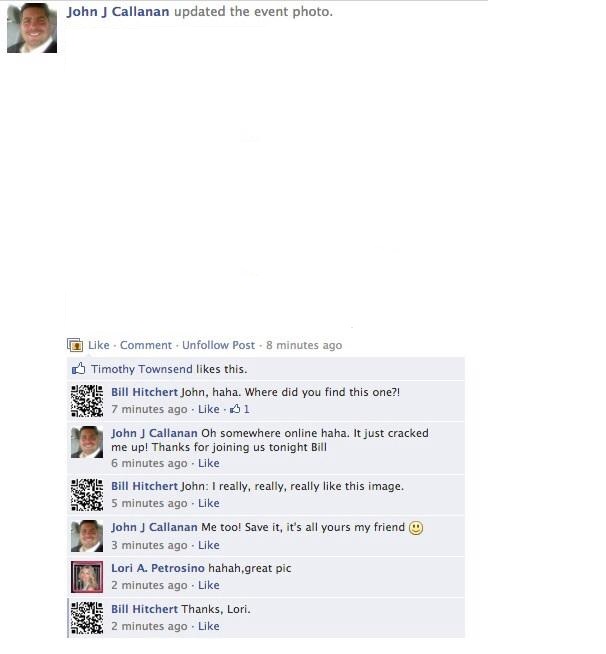Open Timothy Townsend's profile link
Screen dimensions: 606x654
142,369
